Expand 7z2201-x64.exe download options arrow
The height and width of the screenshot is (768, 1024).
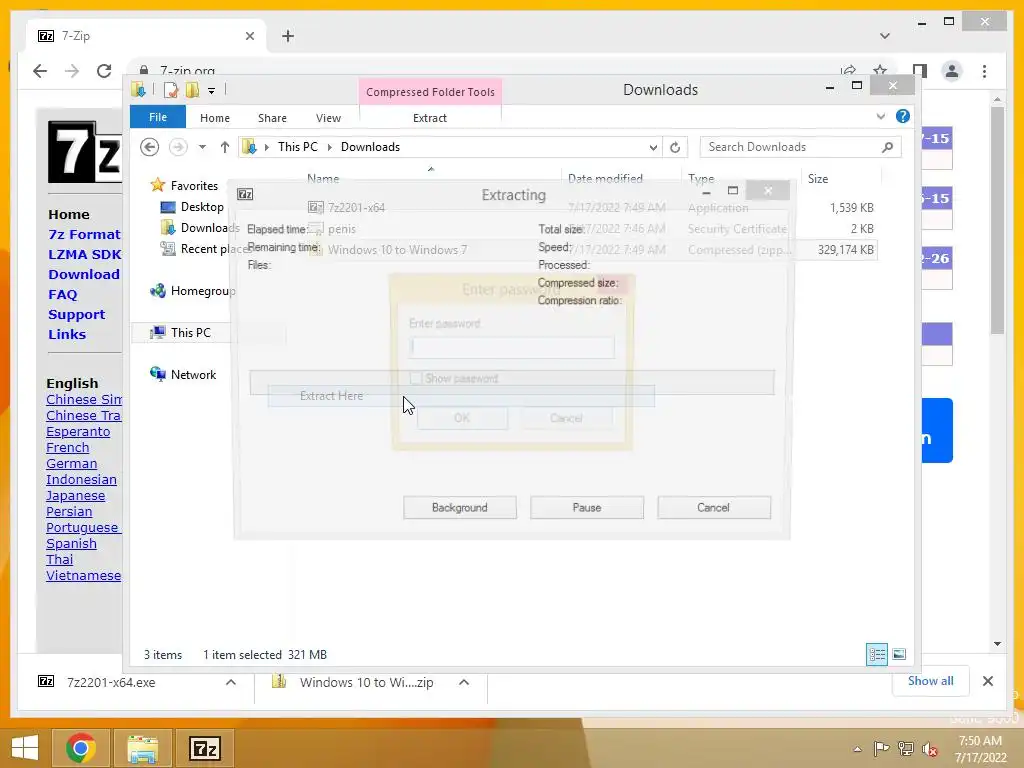231,682
